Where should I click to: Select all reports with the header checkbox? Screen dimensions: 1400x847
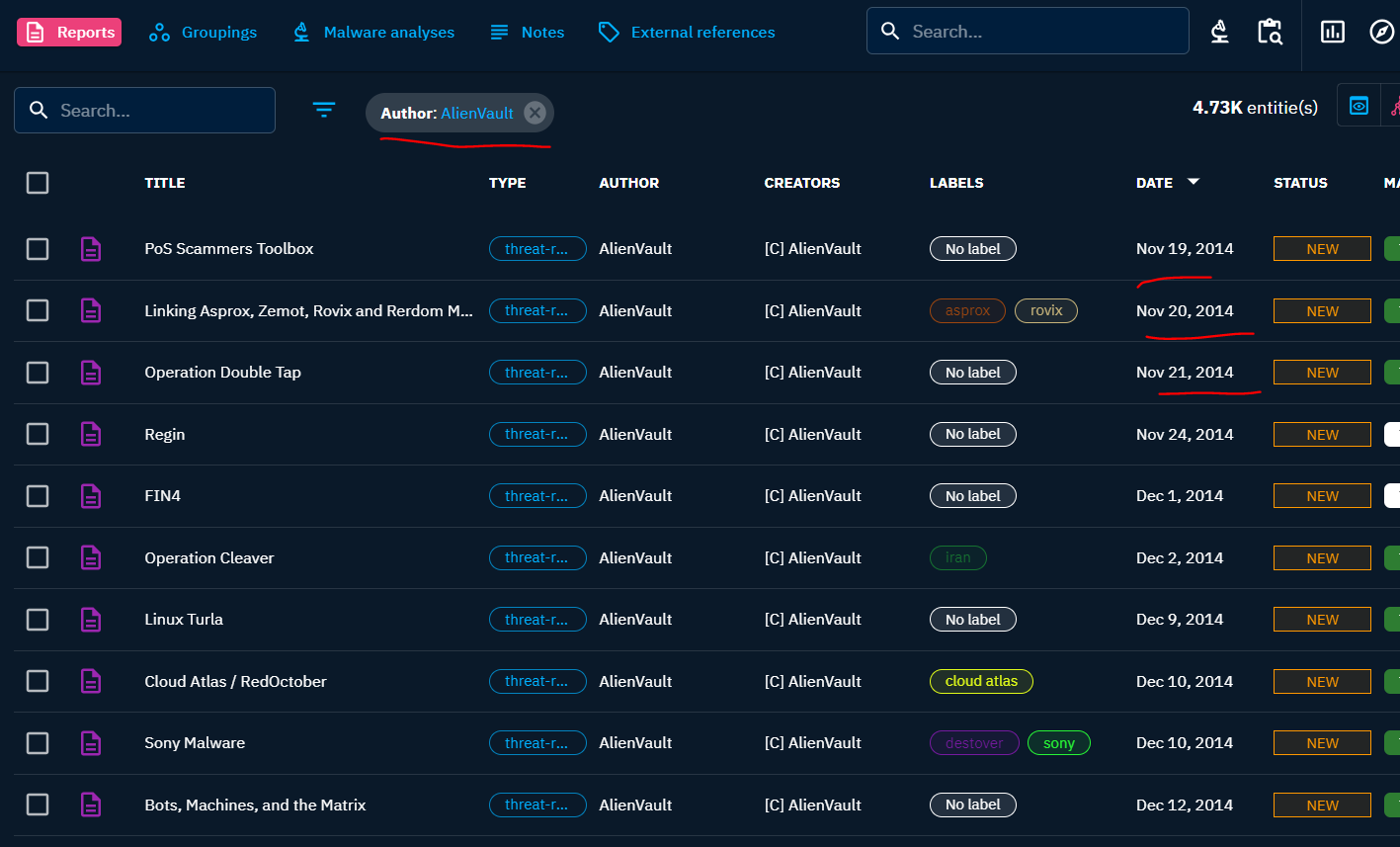pos(37,182)
